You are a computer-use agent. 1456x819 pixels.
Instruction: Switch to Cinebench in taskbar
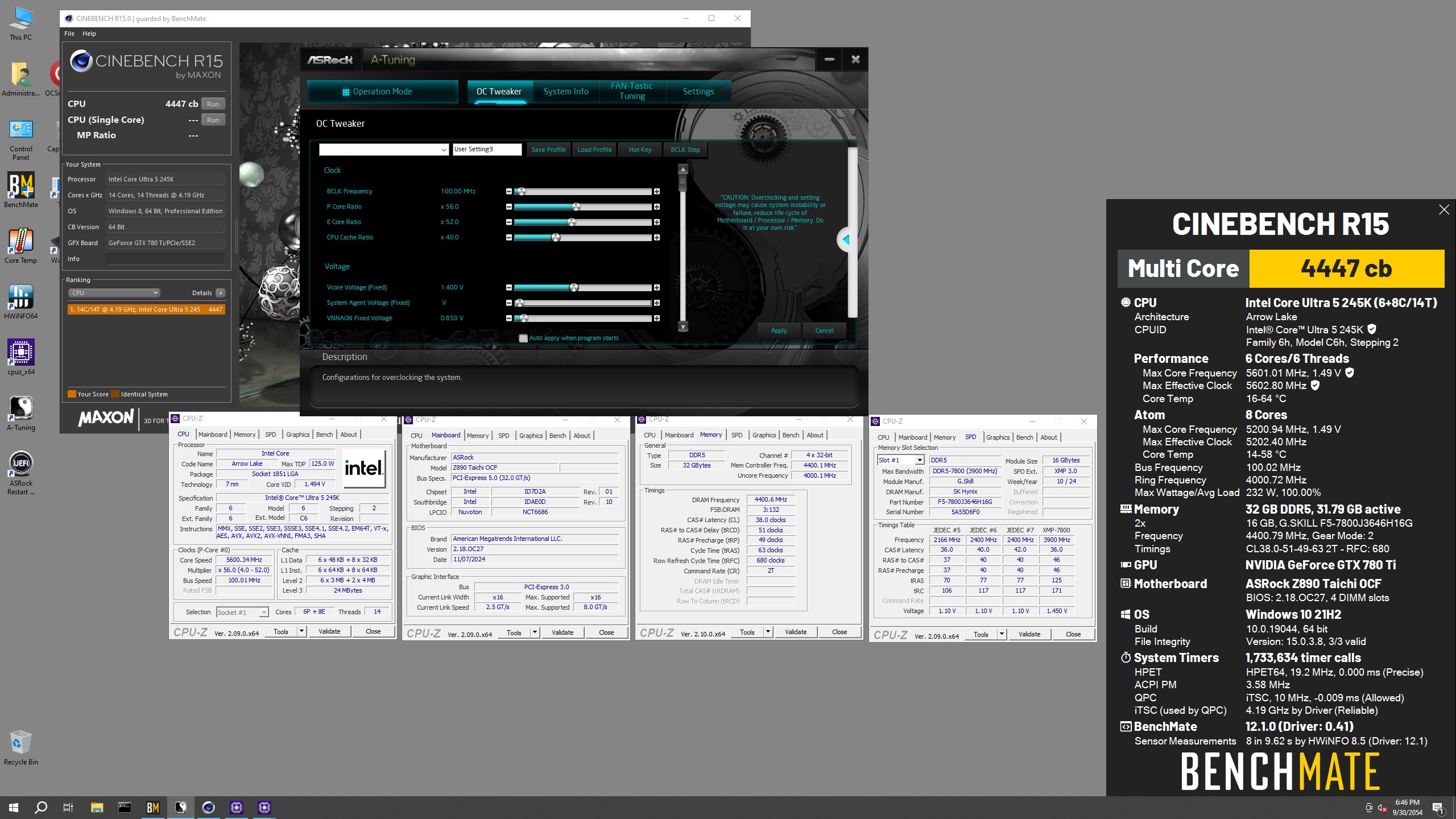tap(208, 808)
